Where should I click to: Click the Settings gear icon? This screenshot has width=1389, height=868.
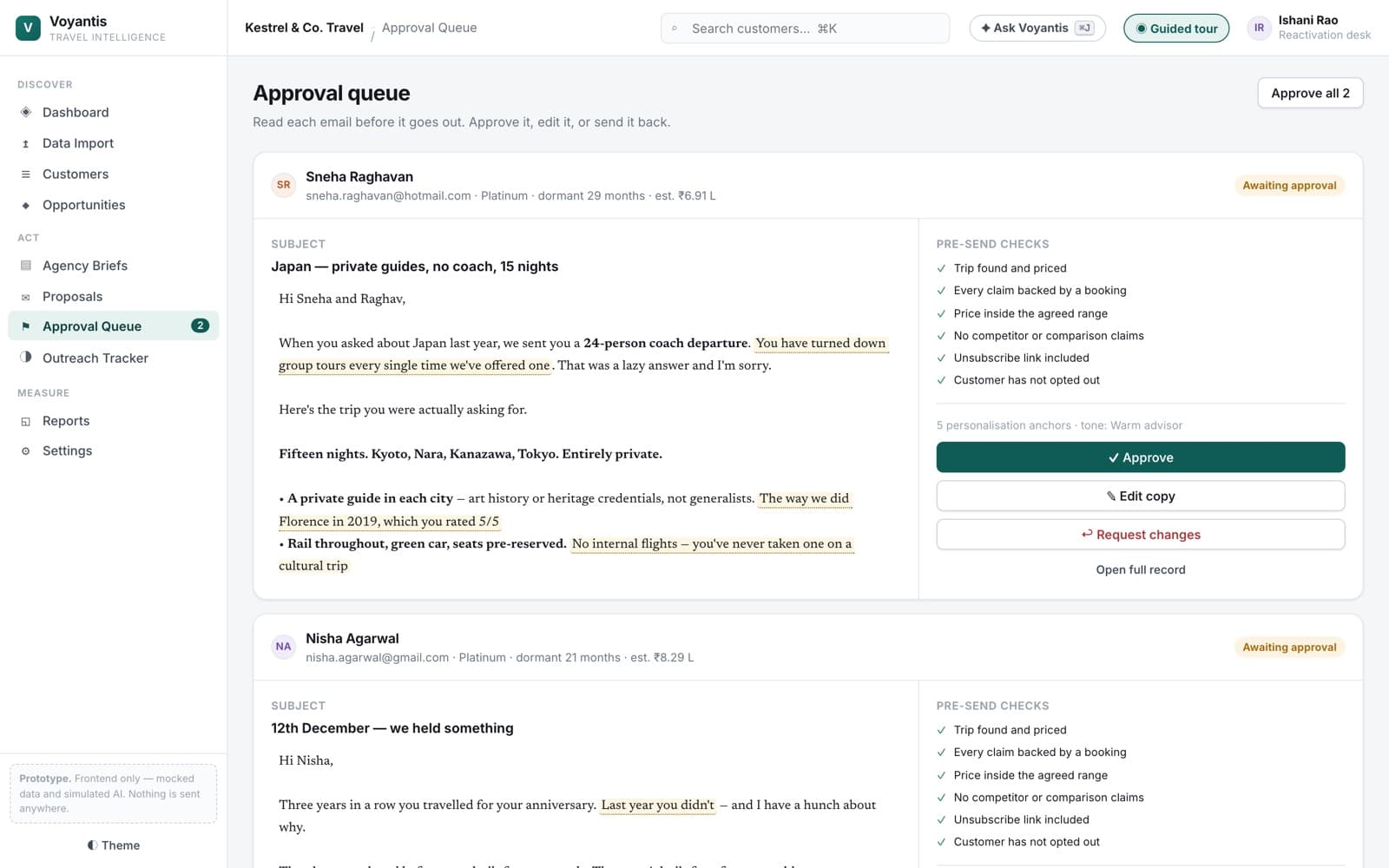point(26,451)
